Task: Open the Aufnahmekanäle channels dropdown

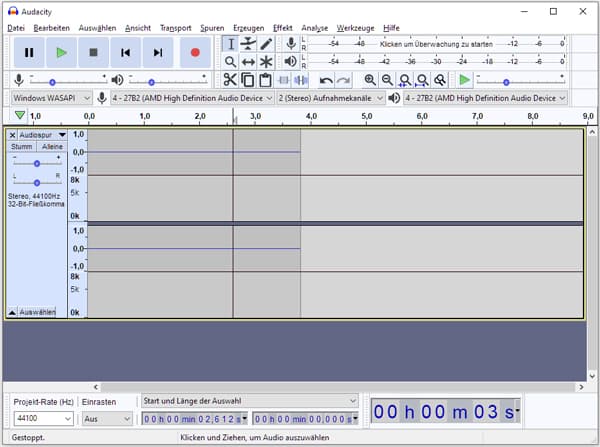Action: [331, 98]
